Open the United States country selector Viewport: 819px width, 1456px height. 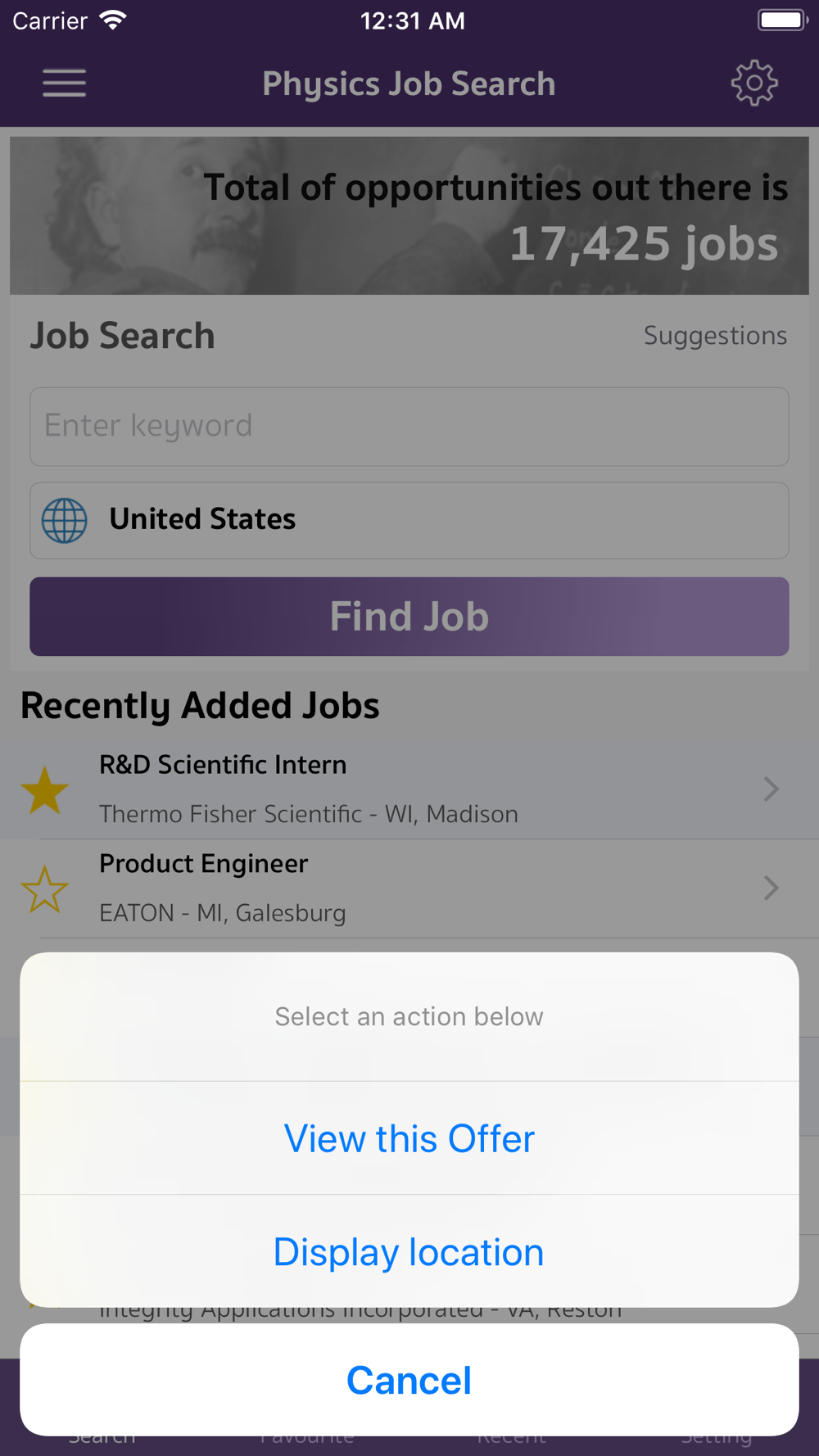coord(409,521)
